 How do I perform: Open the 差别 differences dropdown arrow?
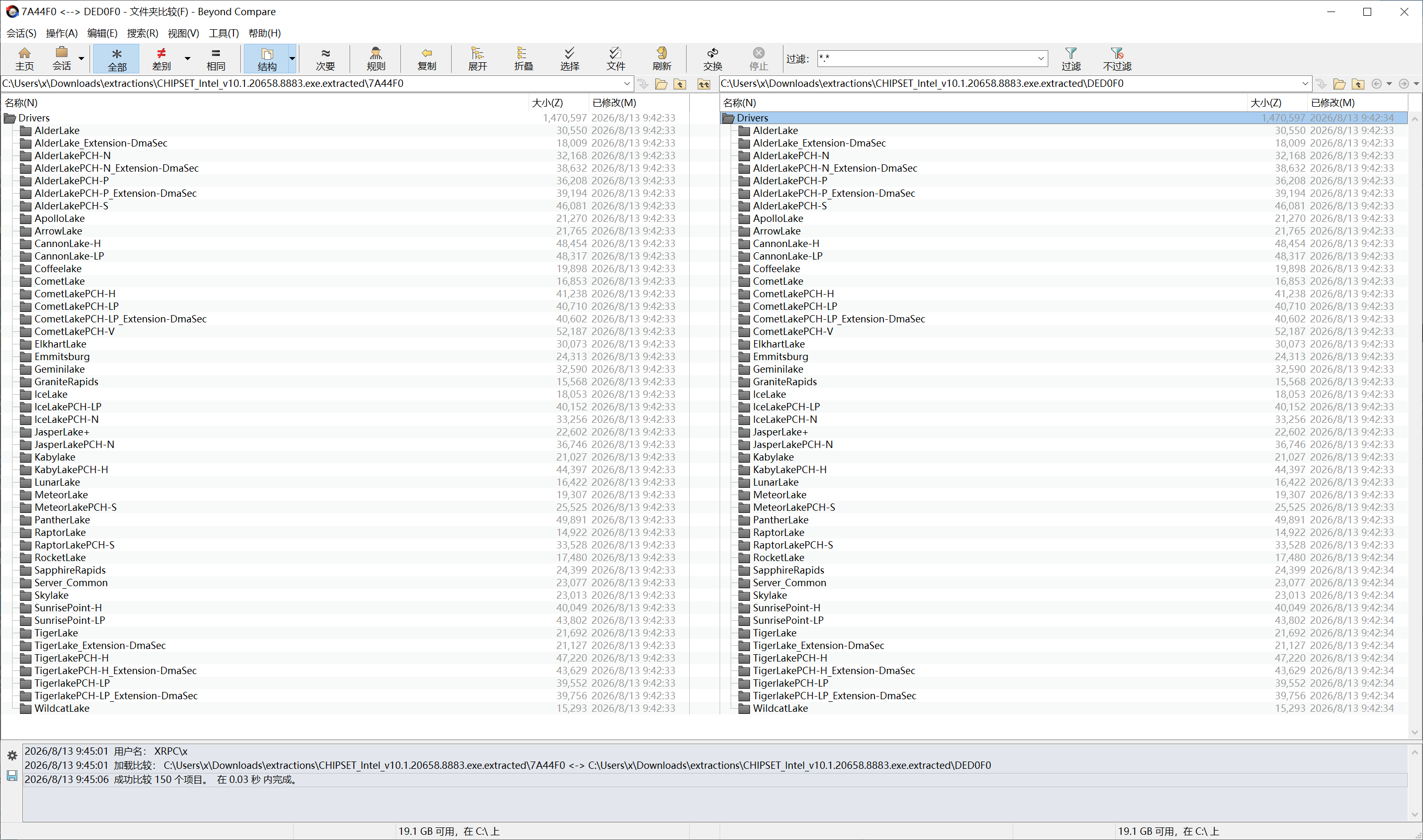point(187,59)
